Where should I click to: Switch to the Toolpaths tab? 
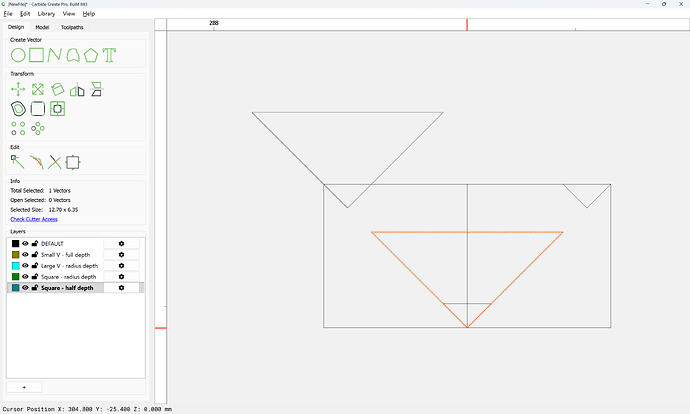point(72,27)
